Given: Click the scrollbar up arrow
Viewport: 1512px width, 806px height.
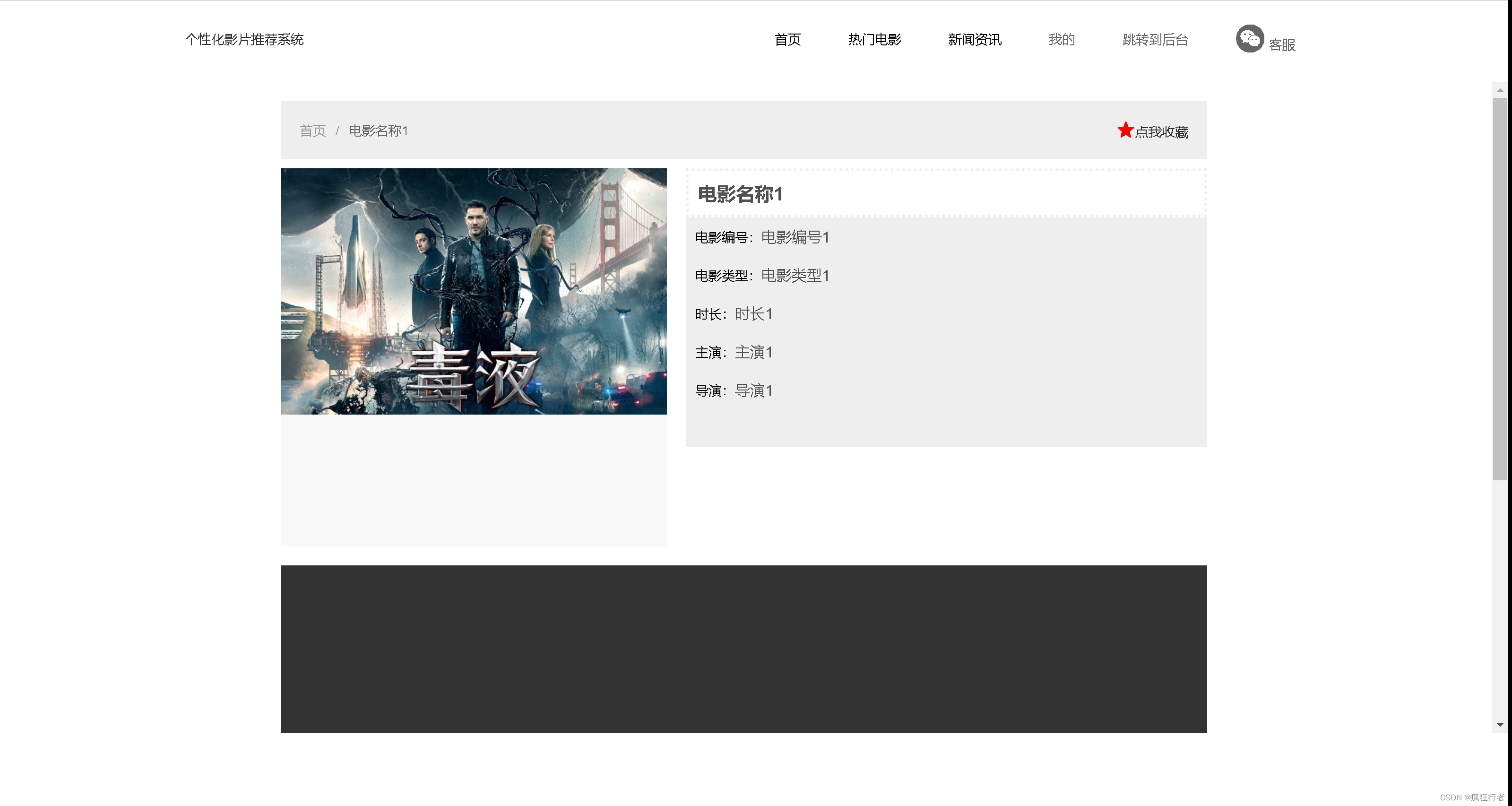Looking at the screenshot, I should tap(1500, 90).
